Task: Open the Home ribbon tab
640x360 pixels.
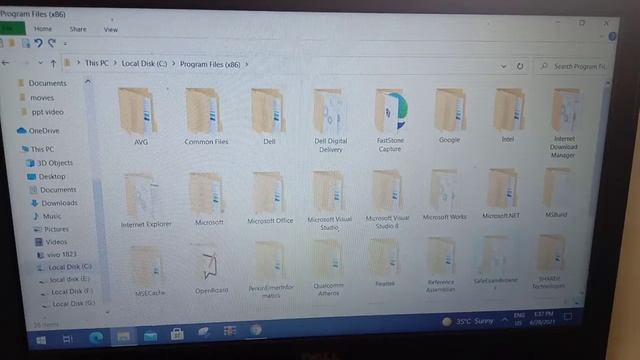Action: pyautogui.click(x=43, y=29)
